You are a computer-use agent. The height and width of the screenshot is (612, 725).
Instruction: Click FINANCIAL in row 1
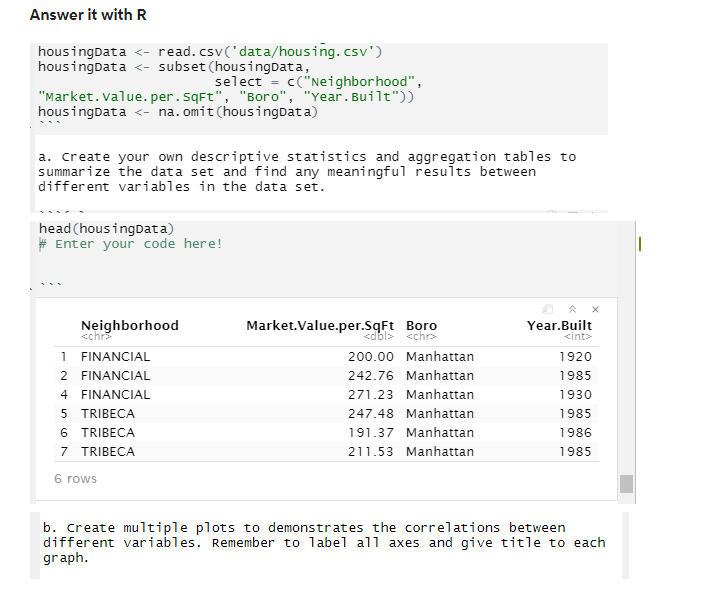116,356
